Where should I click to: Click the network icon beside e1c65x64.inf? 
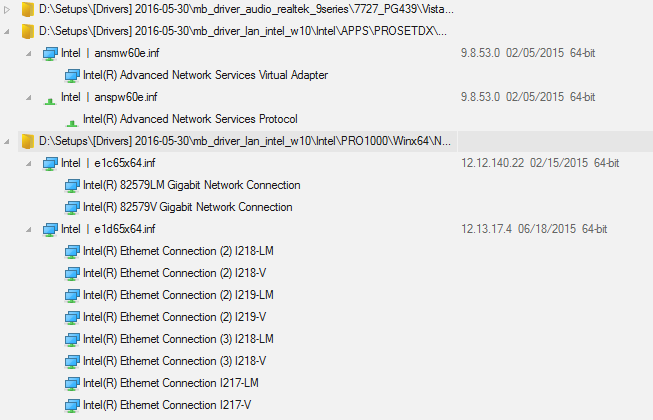tap(50, 164)
